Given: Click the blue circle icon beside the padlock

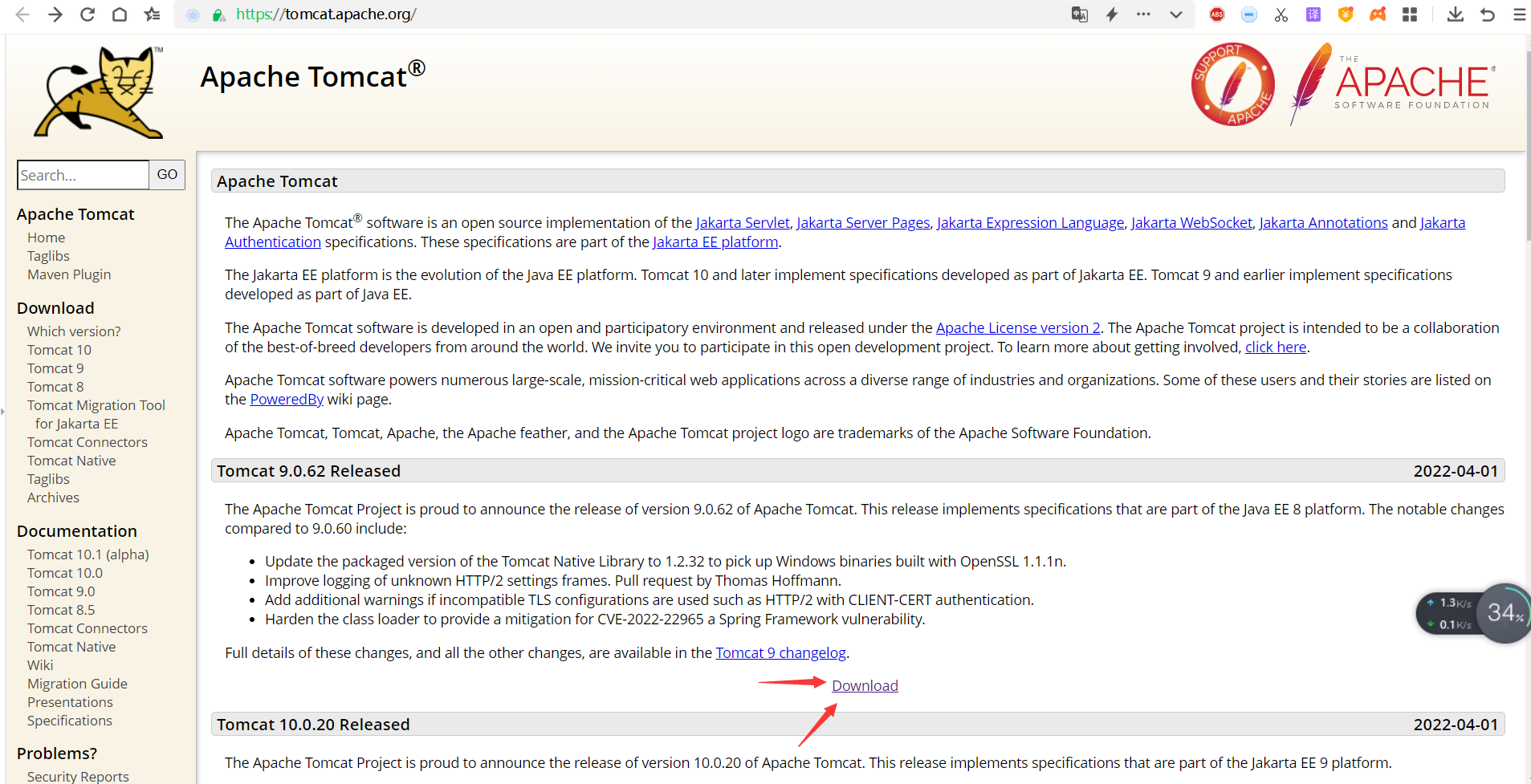Looking at the screenshot, I should coord(193,14).
